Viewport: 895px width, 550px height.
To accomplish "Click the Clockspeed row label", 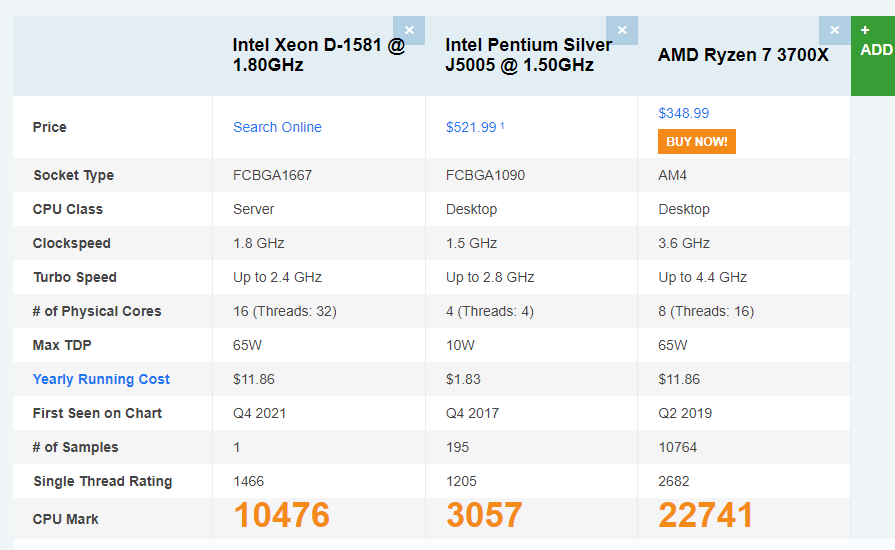I will point(71,243).
